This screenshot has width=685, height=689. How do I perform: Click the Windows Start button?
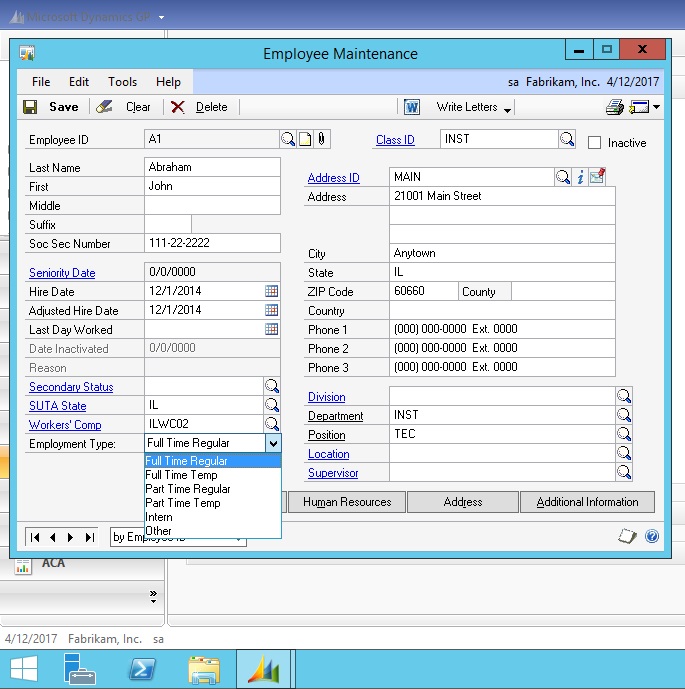24,669
